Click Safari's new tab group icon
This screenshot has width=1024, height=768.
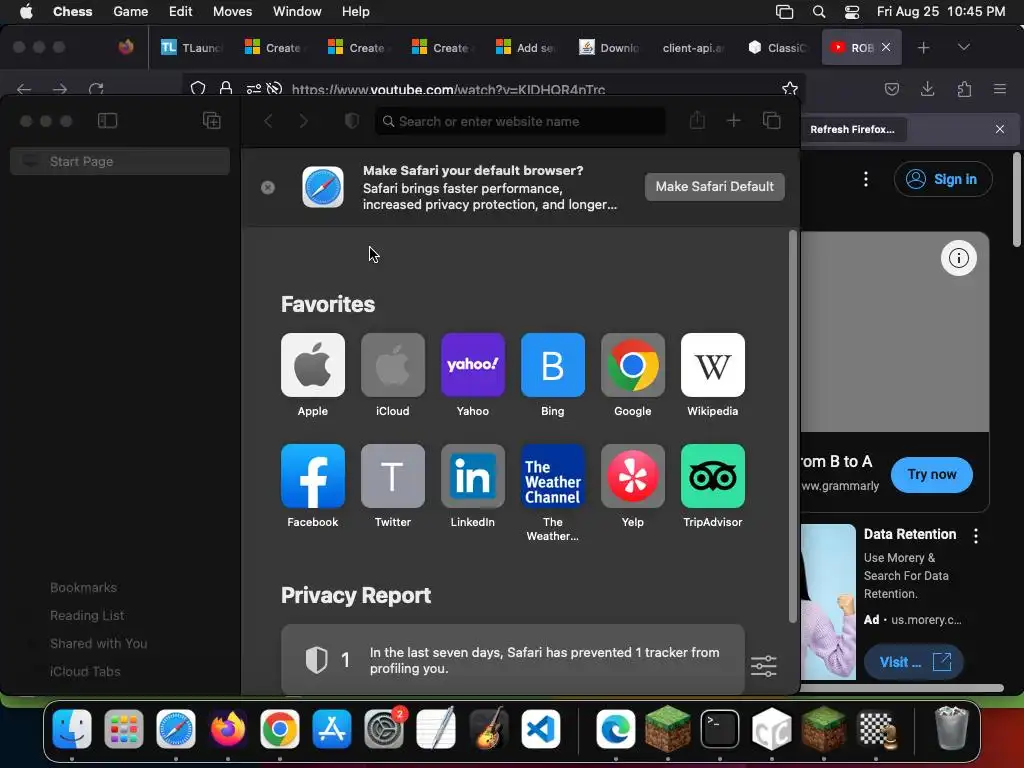[212, 121]
